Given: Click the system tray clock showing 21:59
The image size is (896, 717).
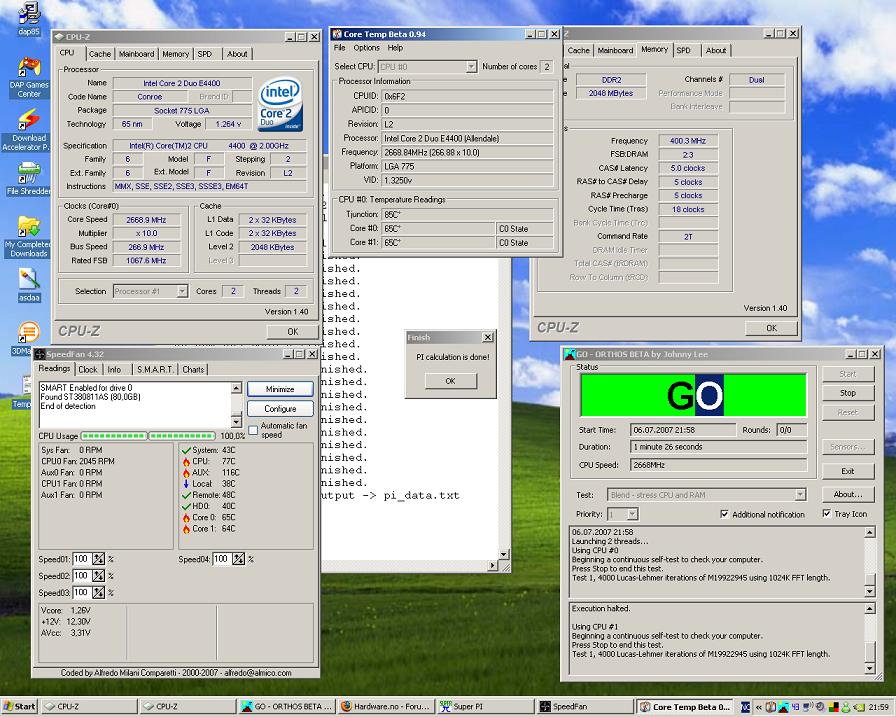Looking at the screenshot, I should [x=879, y=707].
